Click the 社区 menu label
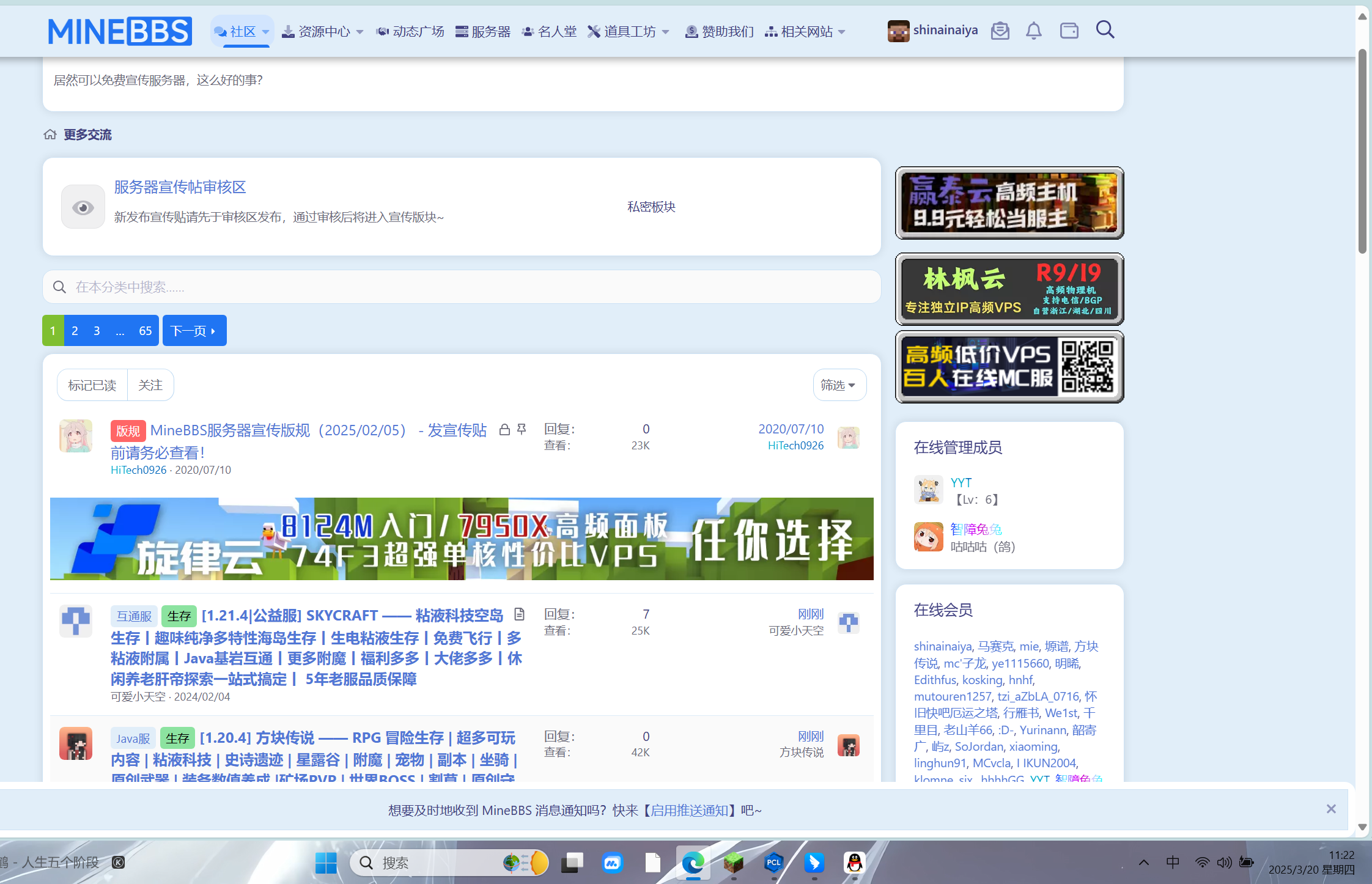This screenshot has width=1372, height=884. point(243,32)
